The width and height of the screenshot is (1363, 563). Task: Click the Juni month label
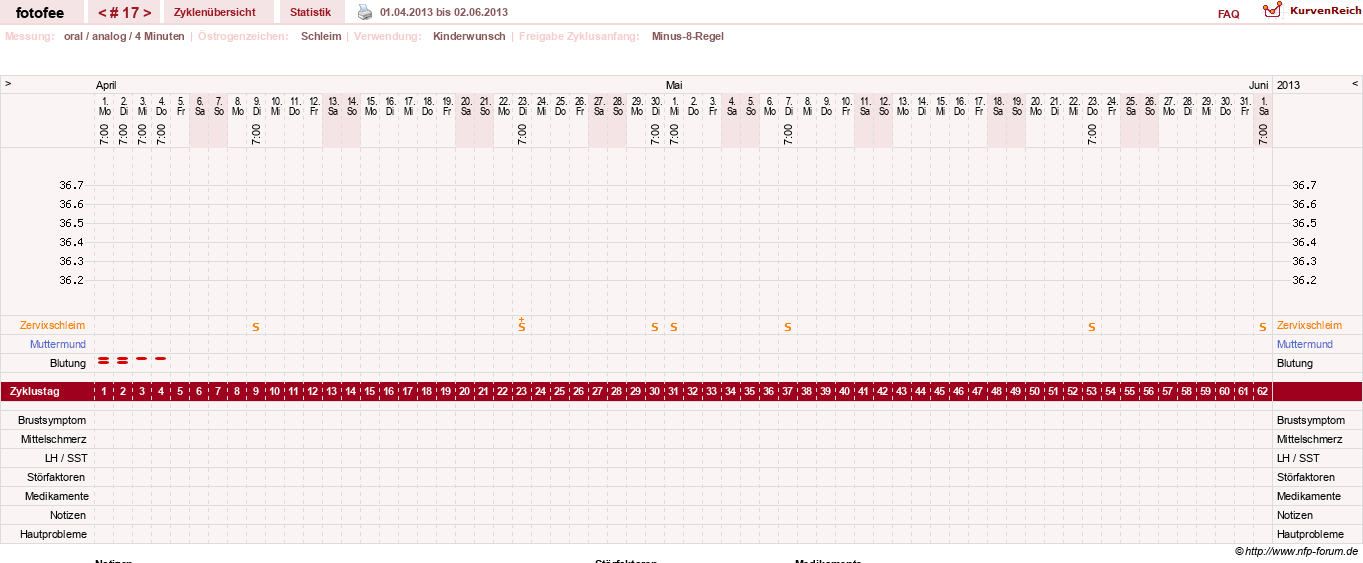click(x=1259, y=85)
